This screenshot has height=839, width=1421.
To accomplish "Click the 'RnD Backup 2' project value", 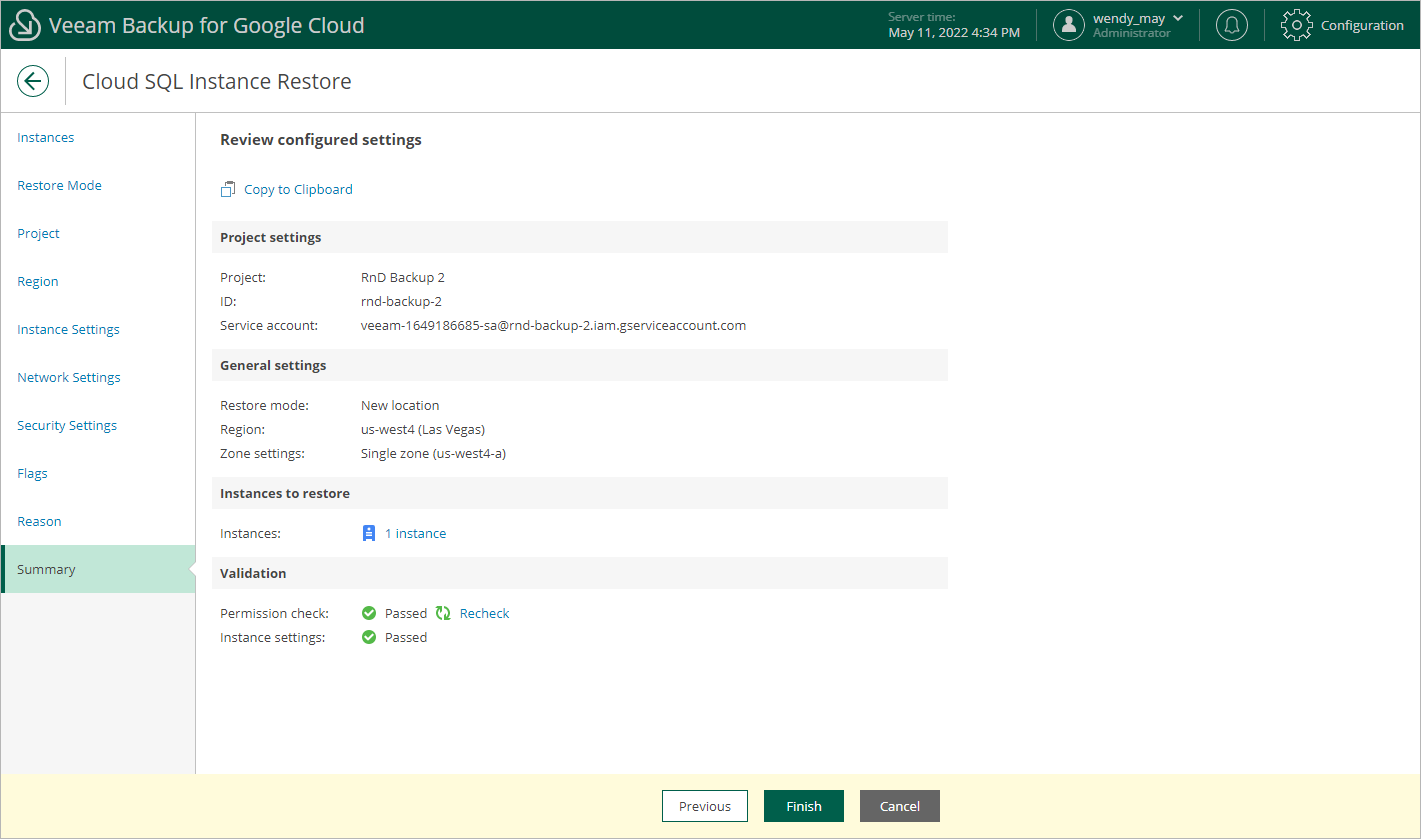I will [403, 277].
